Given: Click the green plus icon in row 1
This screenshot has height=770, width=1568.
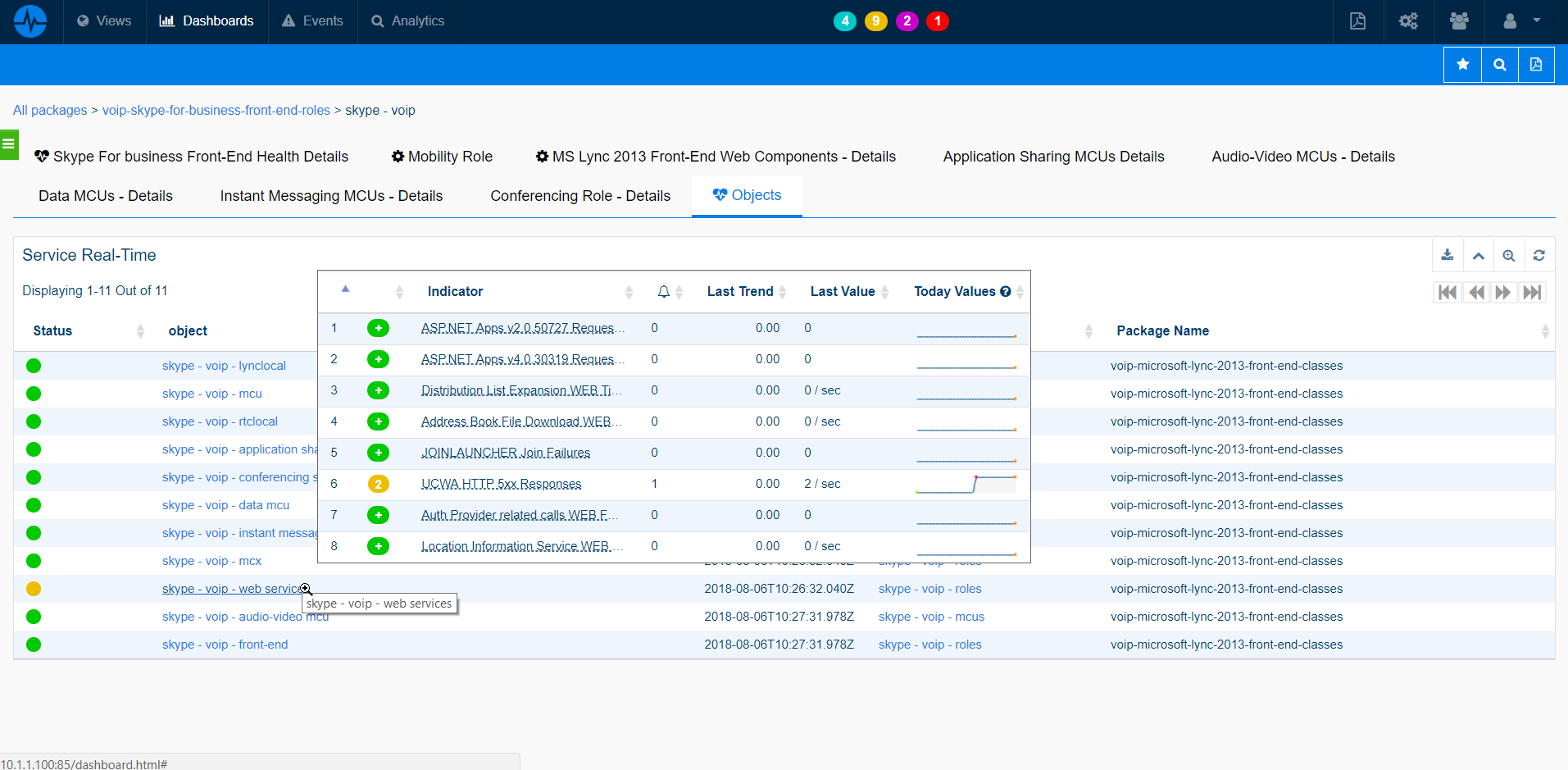Looking at the screenshot, I should 378,328.
